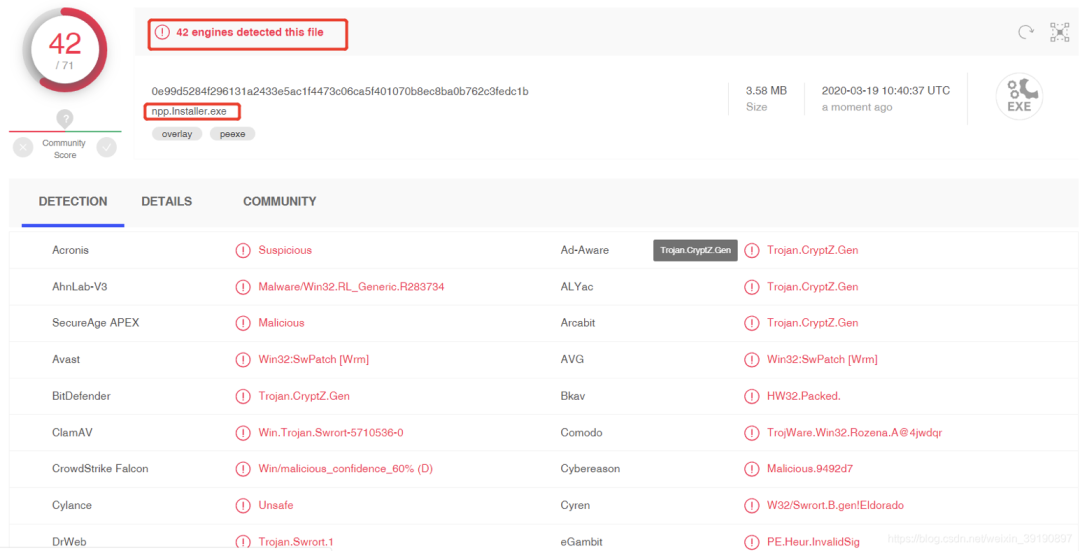Switch to the DETAILS tab
Viewport: 1080px width, 558px height.
coord(167,201)
